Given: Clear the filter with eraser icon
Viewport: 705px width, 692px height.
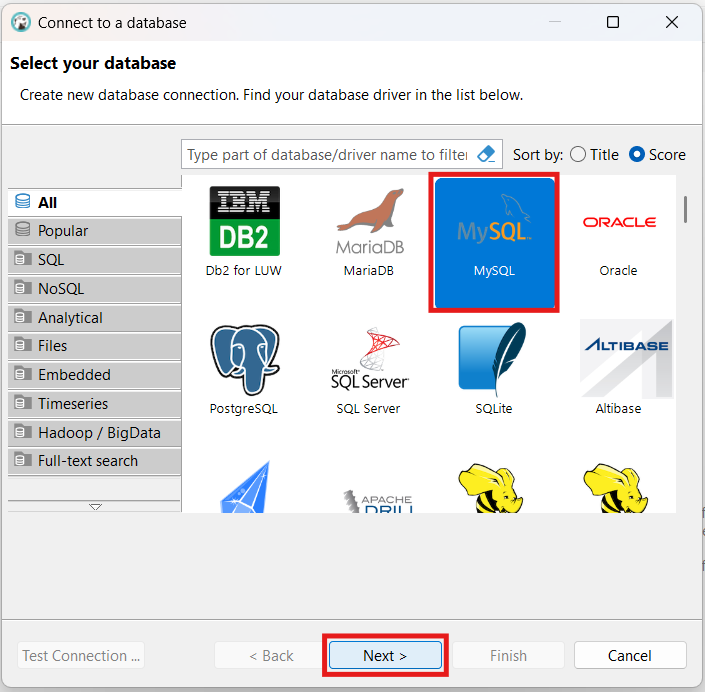Looking at the screenshot, I should coord(486,154).
